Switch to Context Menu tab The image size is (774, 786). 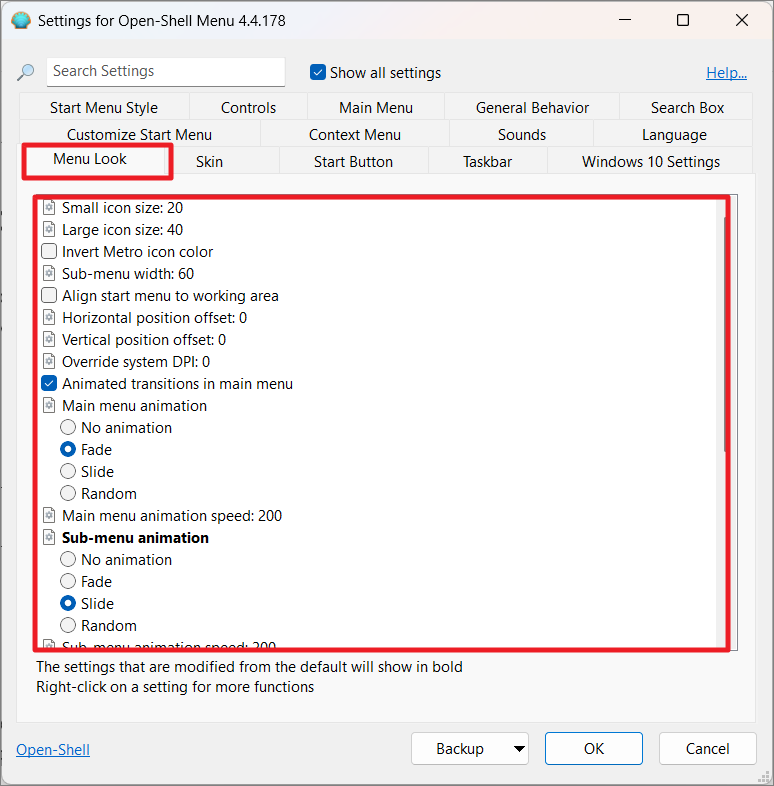355,134
